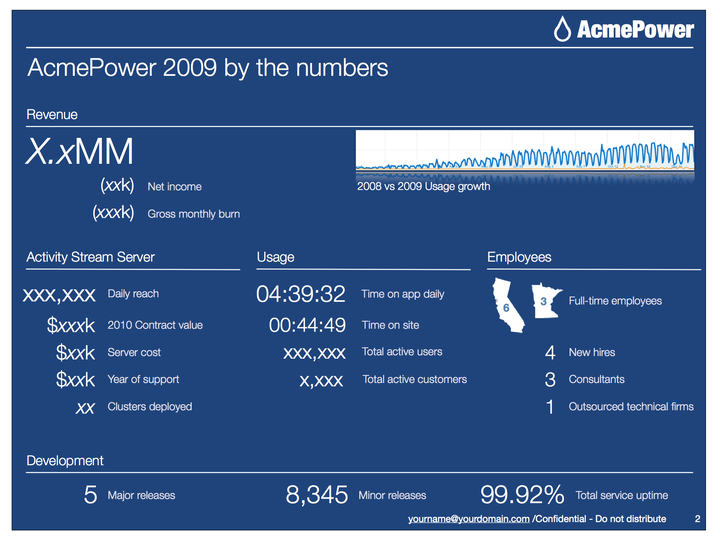720x546 pixels.
Task: Click the number 3 beside Consultants
Action: [550, 380]
